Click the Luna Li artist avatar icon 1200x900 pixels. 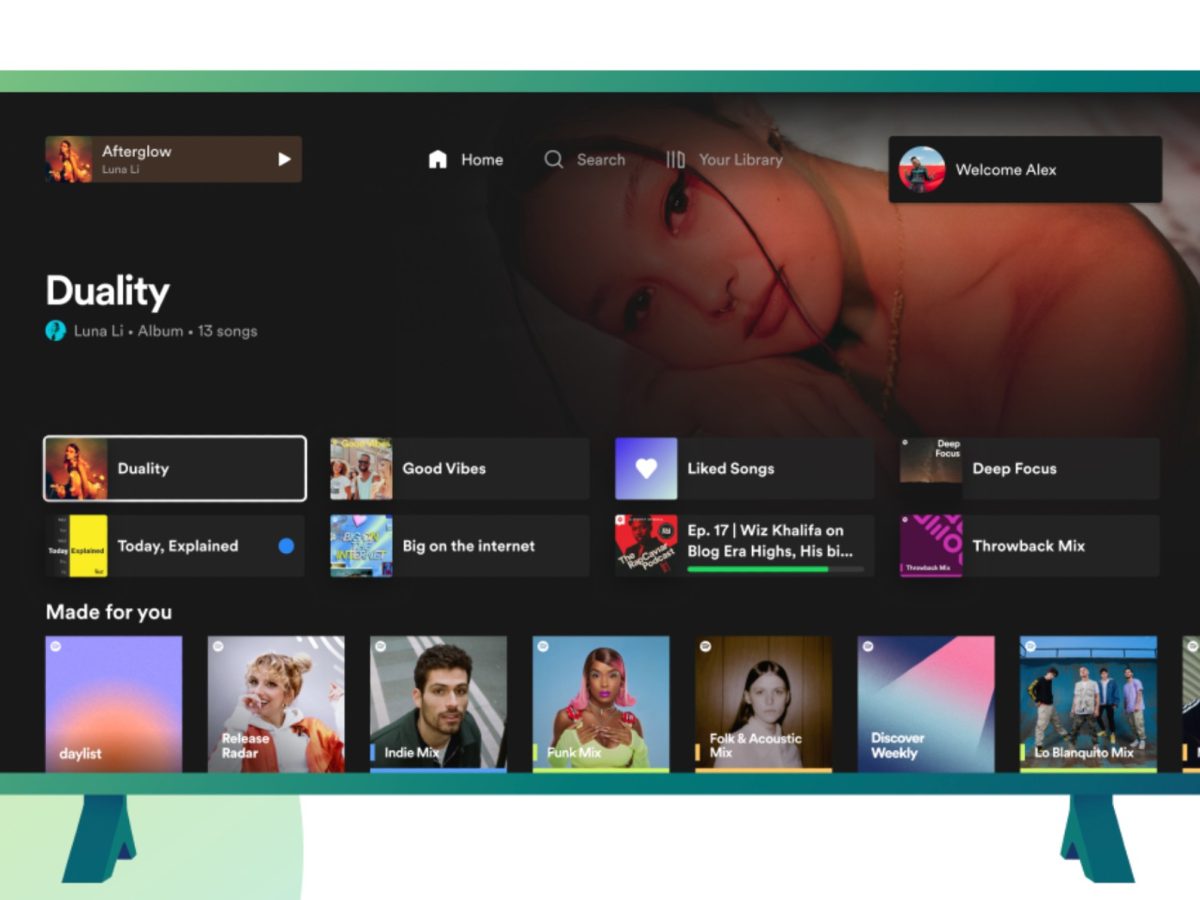pyautogui.click(x=55, y=330)
